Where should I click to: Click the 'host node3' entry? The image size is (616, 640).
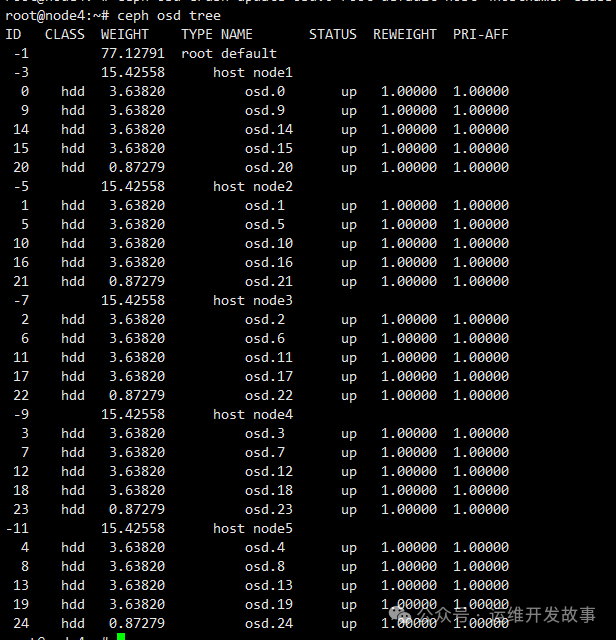click(253, 300)
